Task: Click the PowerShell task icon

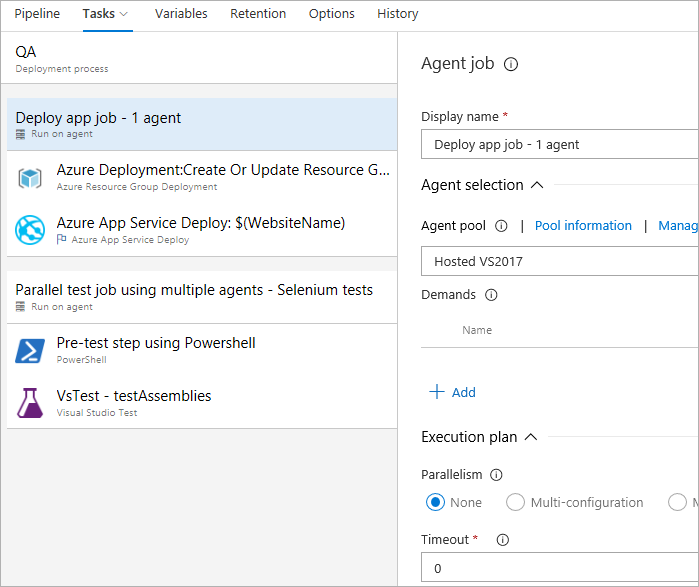Action: [30, 350]
